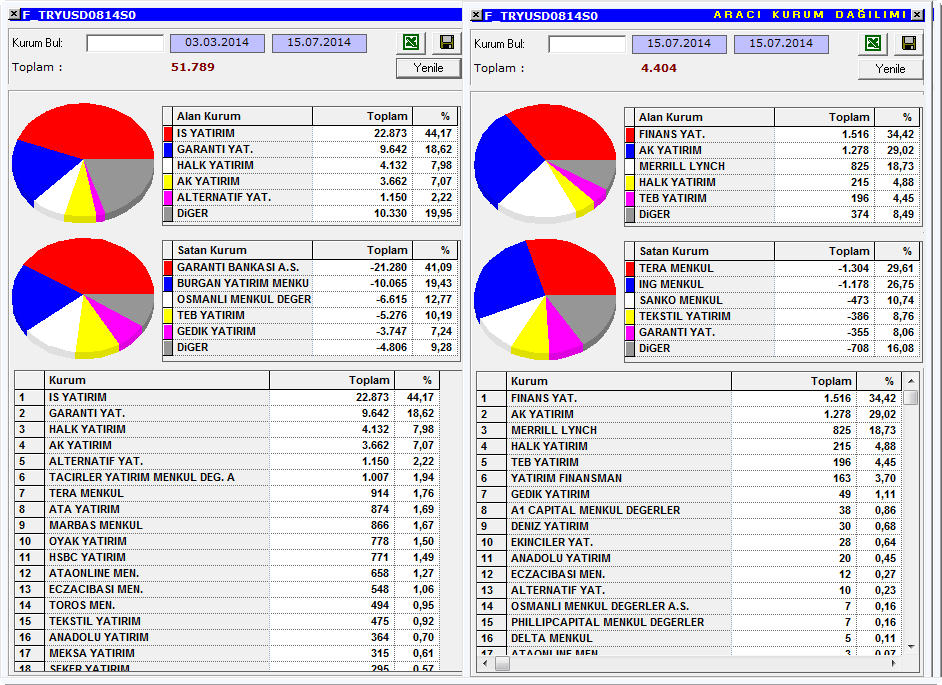Click the X icon beside right window title

[476, 15]
